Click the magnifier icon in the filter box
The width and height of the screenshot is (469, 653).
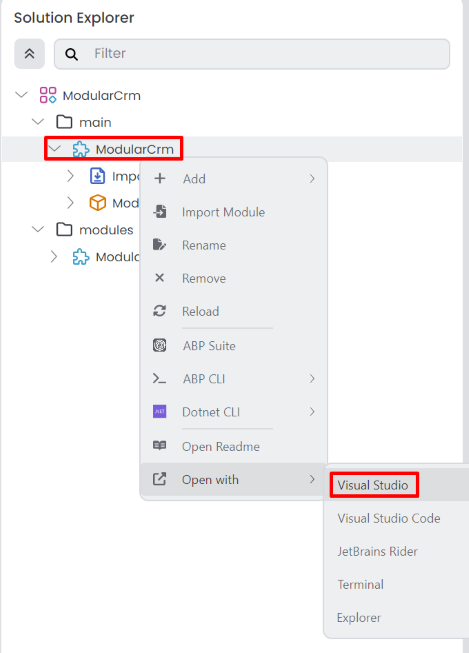point(72,54)
